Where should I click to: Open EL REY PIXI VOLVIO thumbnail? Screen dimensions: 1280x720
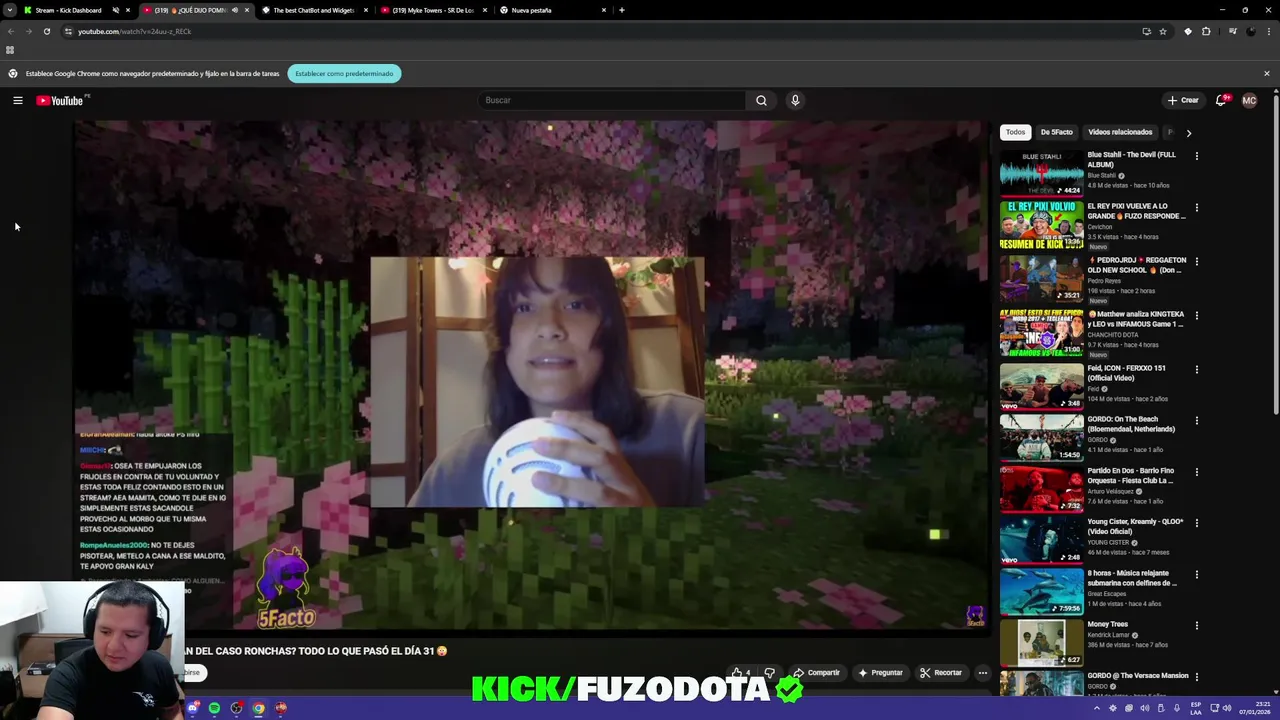point(1041,225)
